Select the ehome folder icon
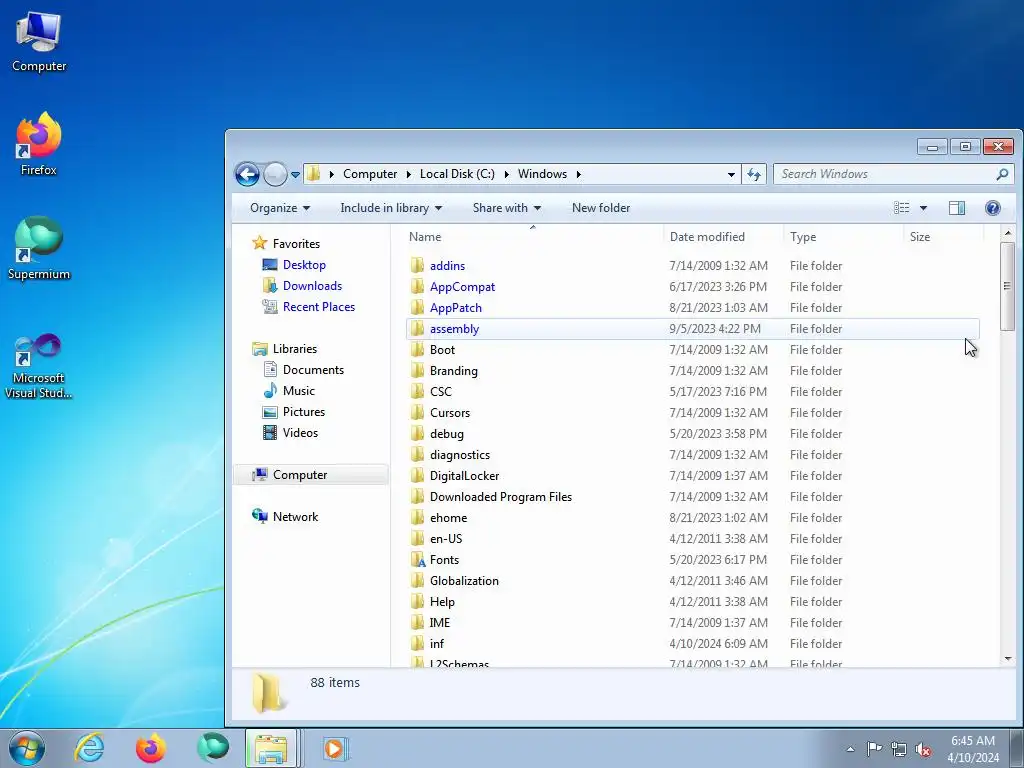This screenshot has width=1024, height=768. pos(417,518)
